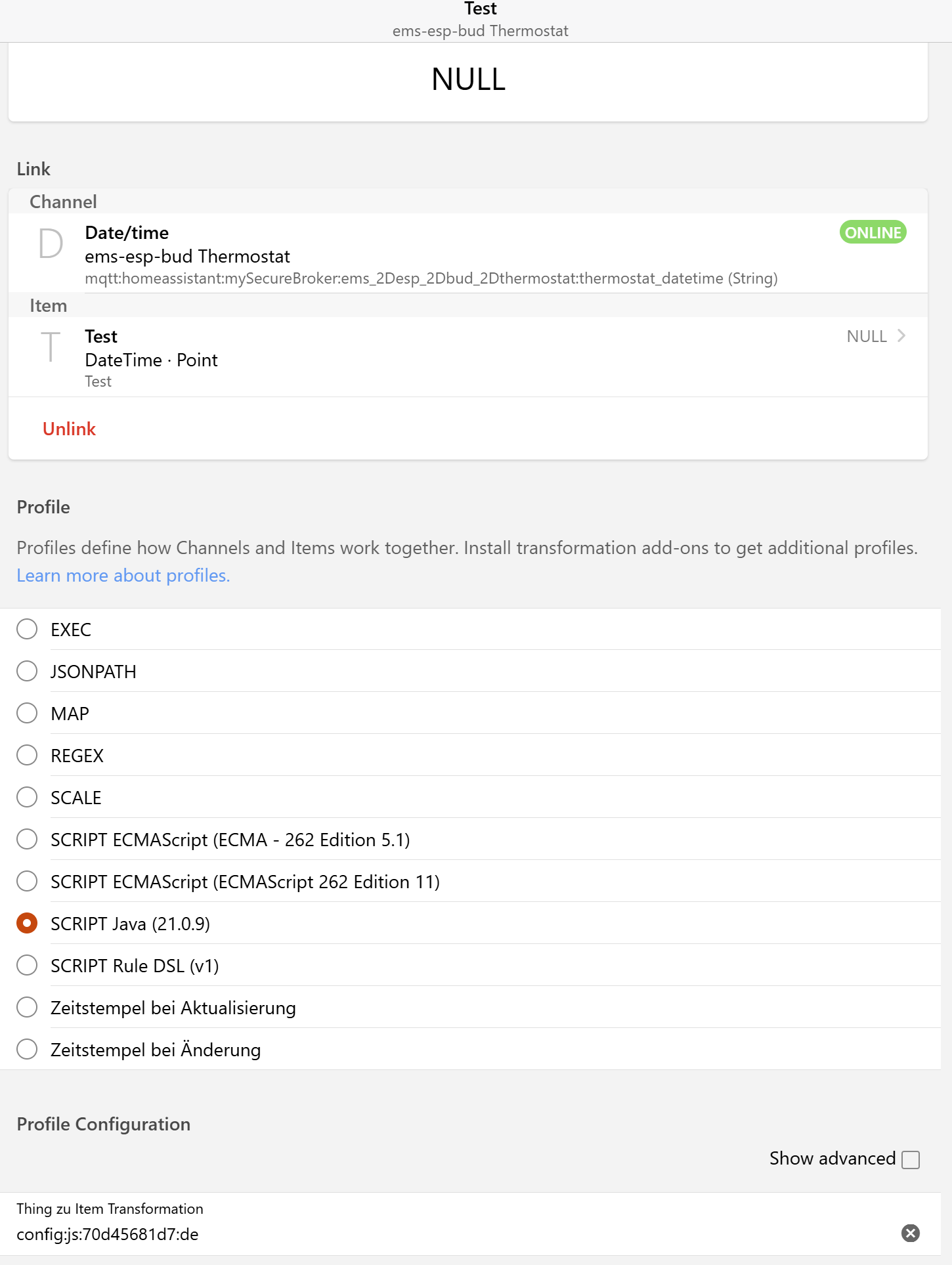952x1265 pixels.
Task: Clear the Thing zu Item Transformation field
Action: (x=910, y=1233)
